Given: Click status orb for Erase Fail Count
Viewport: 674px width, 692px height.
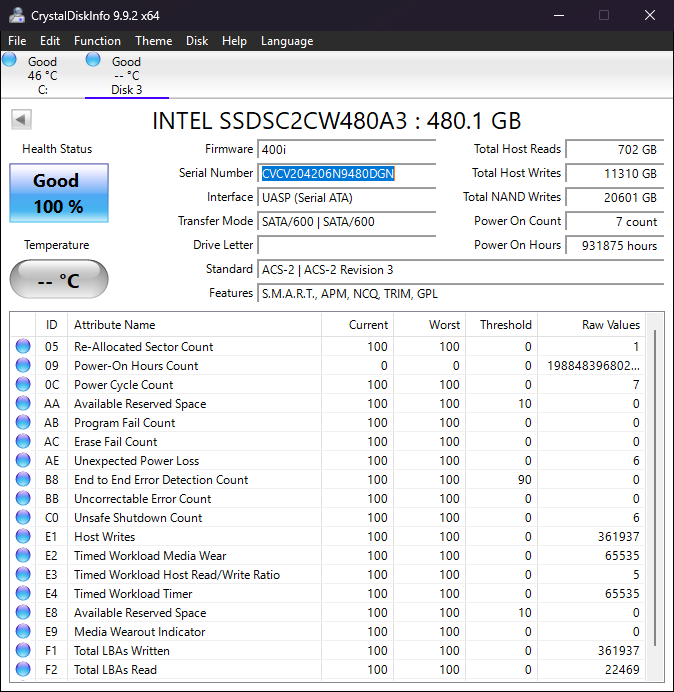Looking at the screenshot, I should (x=23, y=441).
